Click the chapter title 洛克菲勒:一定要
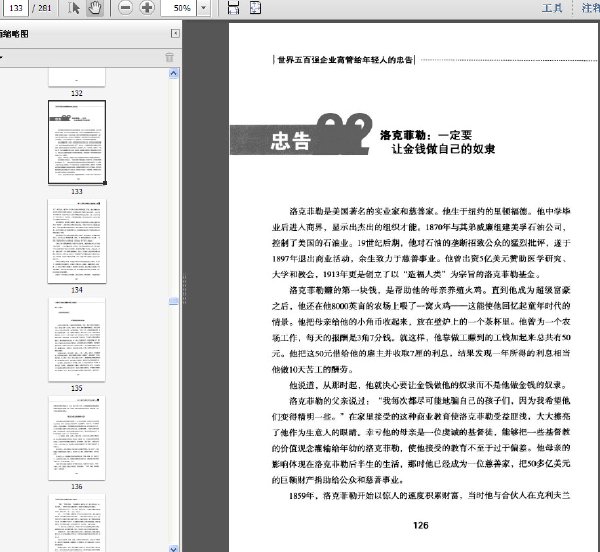 426,135
